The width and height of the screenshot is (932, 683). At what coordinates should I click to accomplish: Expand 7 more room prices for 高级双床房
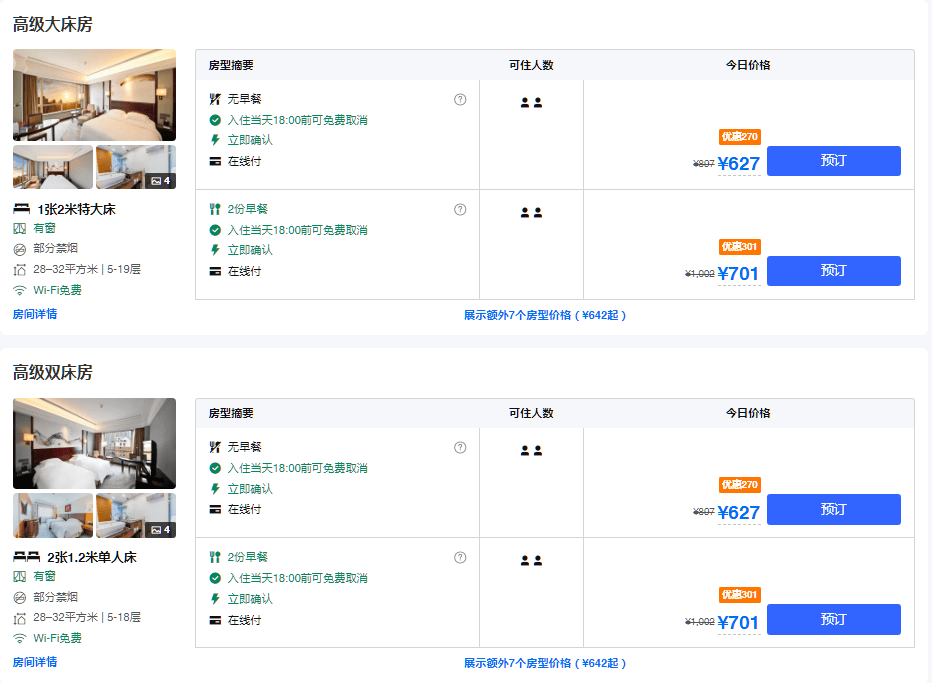pyautogui.click(x=545, y=663)
